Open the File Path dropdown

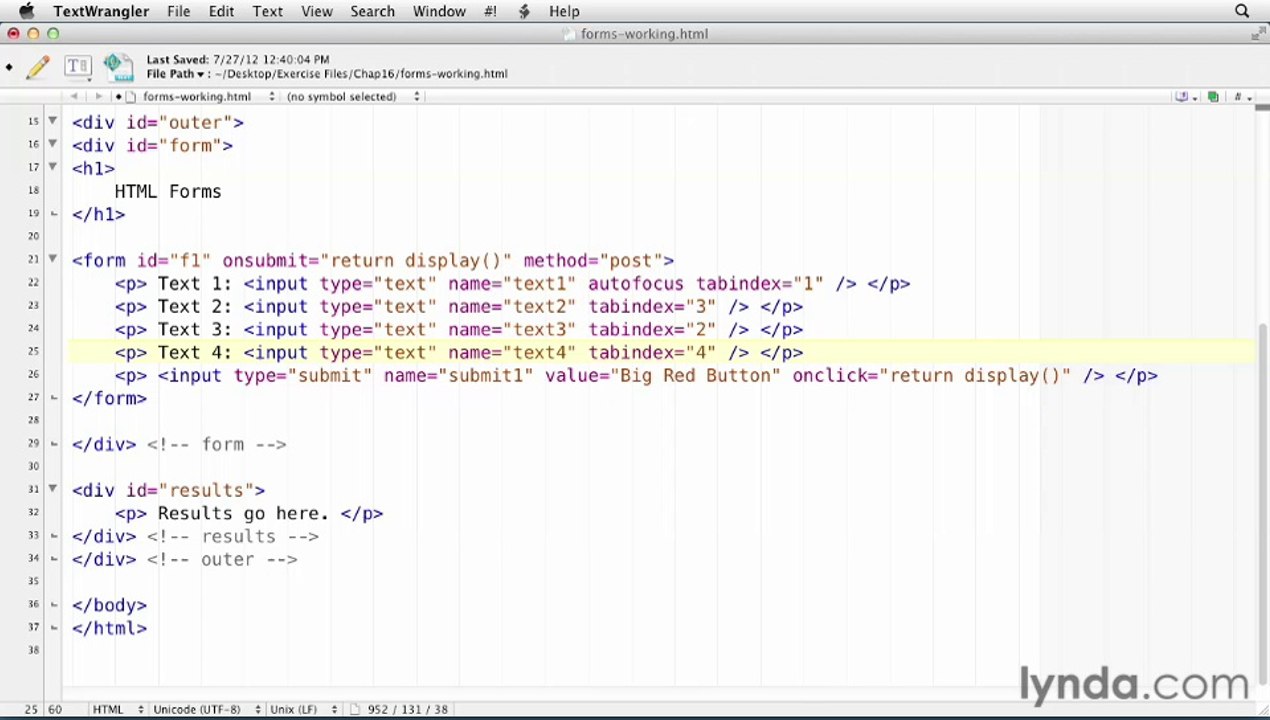[x=178, y=74]
